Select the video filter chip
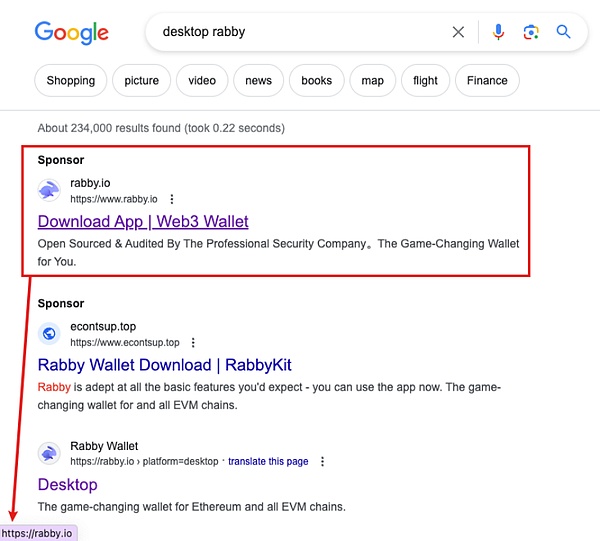This screenshot has width=600, height=541. [201, 81]
